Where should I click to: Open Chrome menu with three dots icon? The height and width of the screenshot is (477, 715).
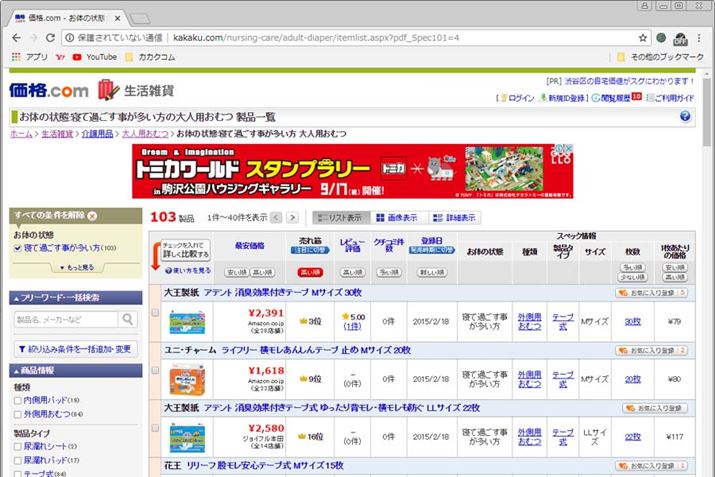coord(699,38)
